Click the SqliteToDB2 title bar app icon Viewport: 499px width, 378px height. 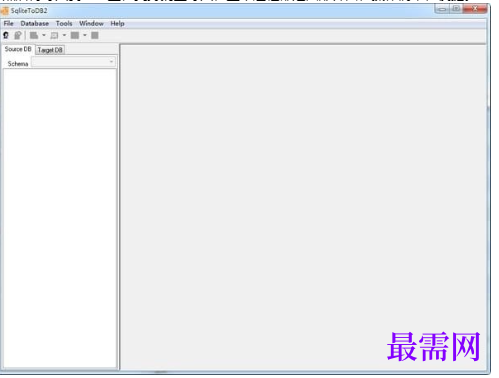click(x=5, y=11)
